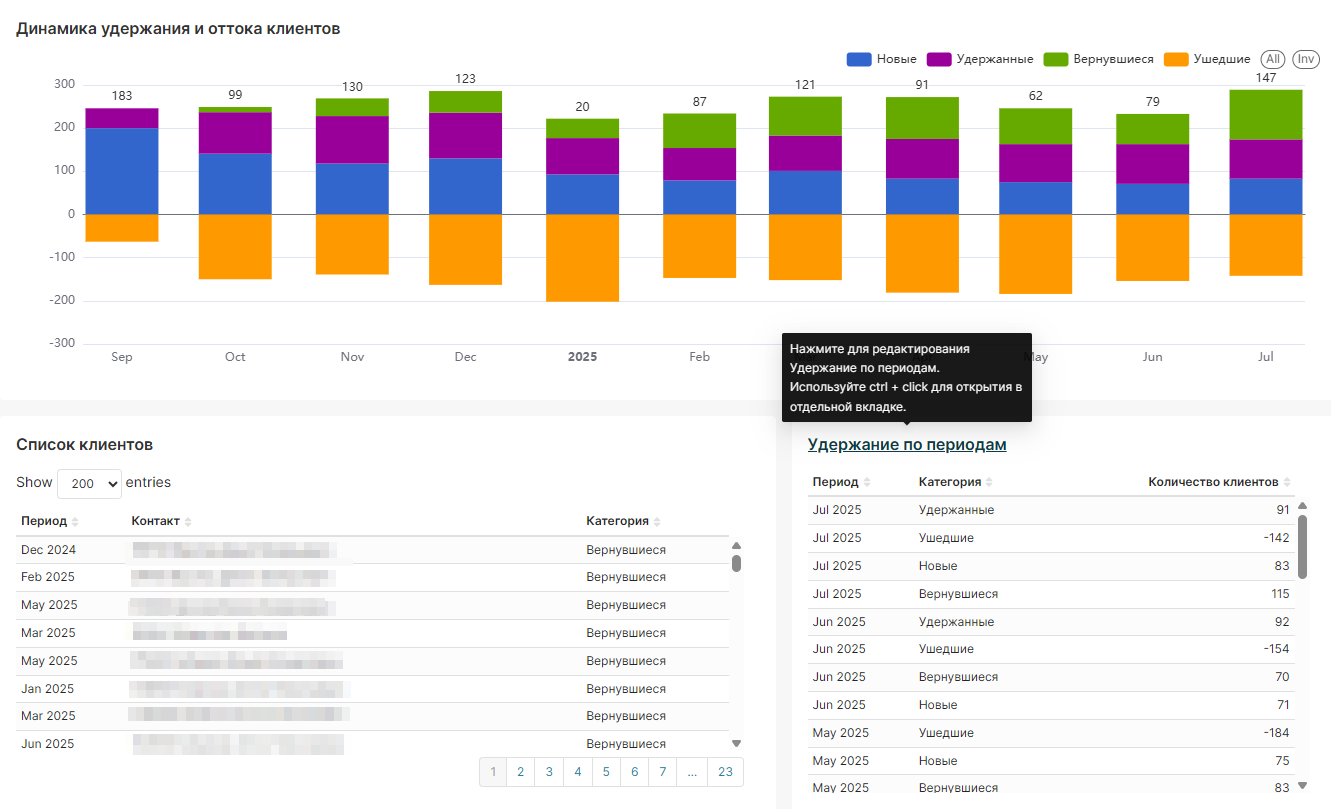
Task: Open page 3 in the client list pagination
Action: [549, 772]
